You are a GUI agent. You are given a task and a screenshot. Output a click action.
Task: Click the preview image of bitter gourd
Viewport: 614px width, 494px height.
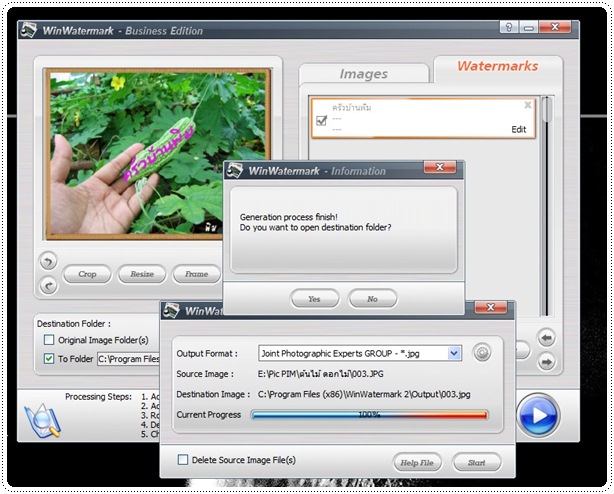click(159, 153)
